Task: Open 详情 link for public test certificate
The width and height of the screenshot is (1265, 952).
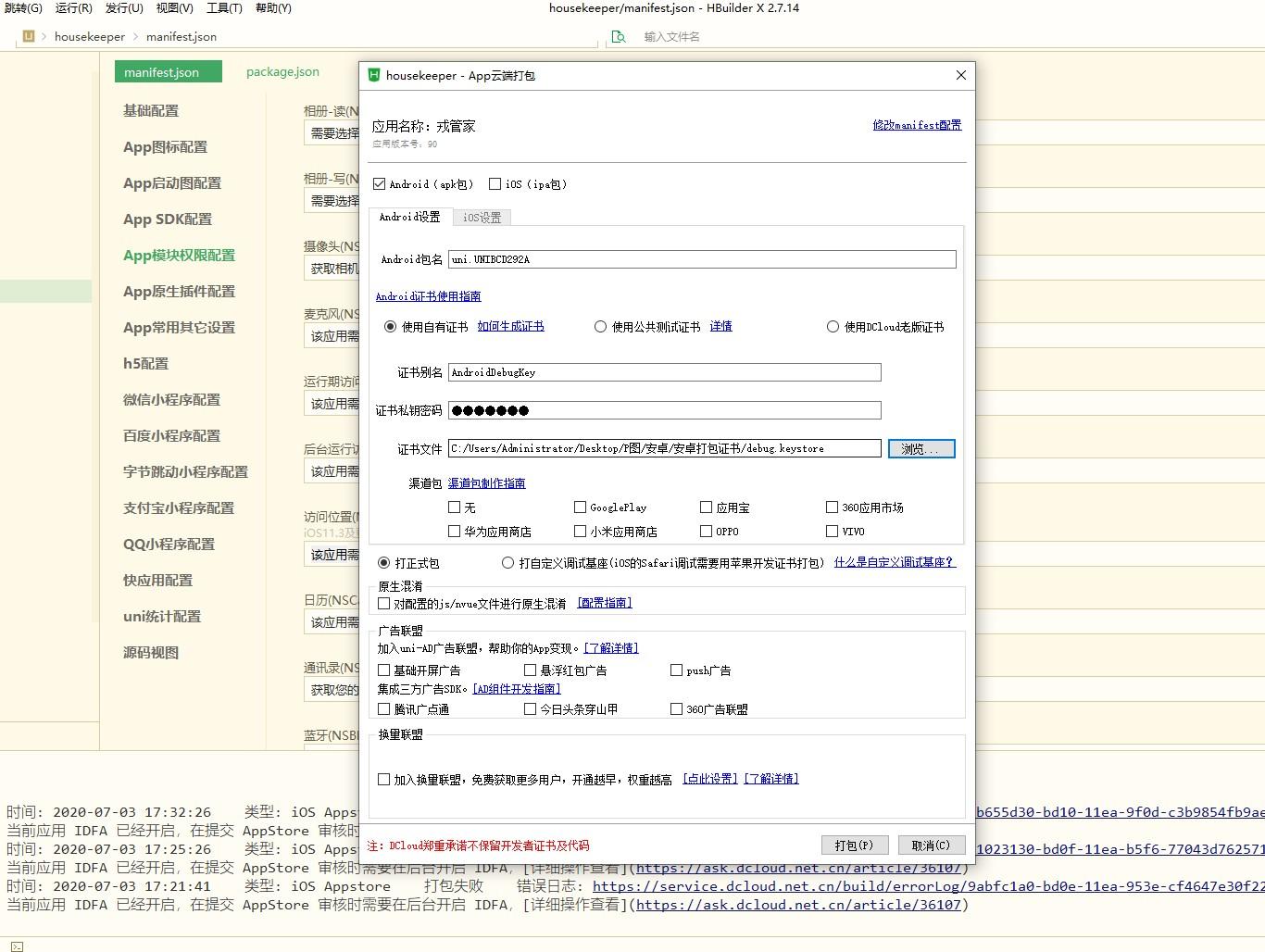Action: pos(720,326)
